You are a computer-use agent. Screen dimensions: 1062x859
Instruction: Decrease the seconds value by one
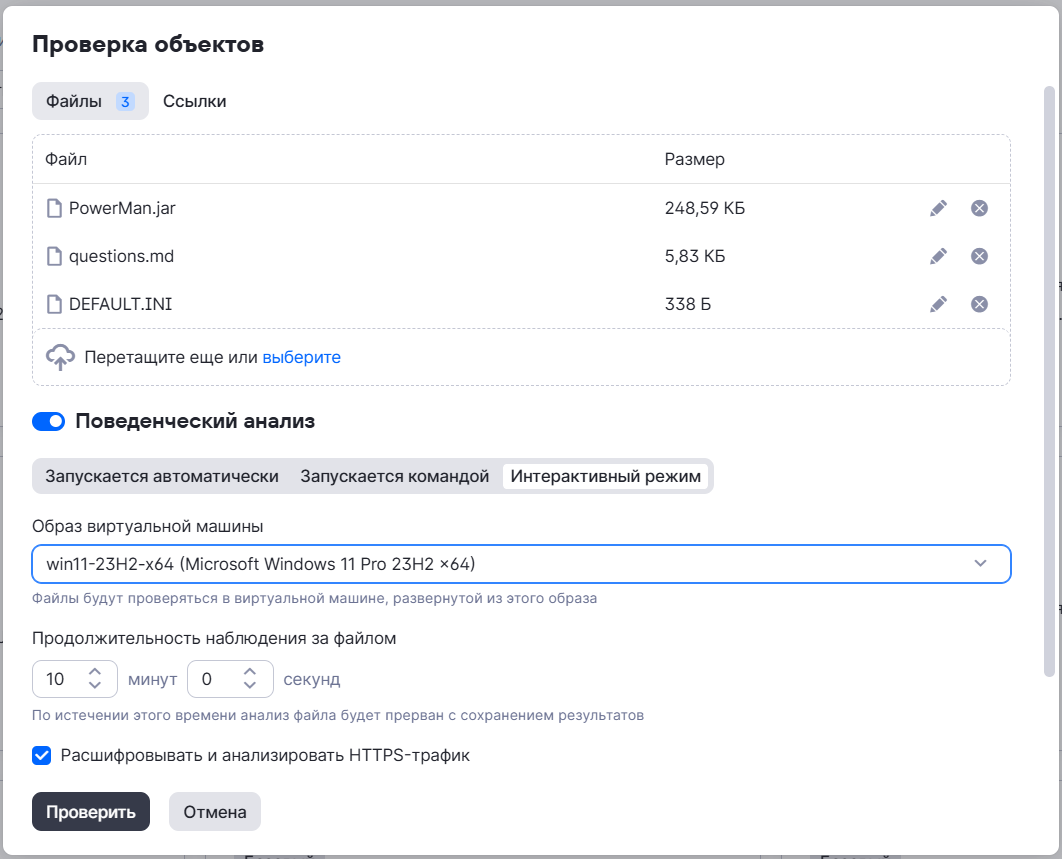point(251,687)
